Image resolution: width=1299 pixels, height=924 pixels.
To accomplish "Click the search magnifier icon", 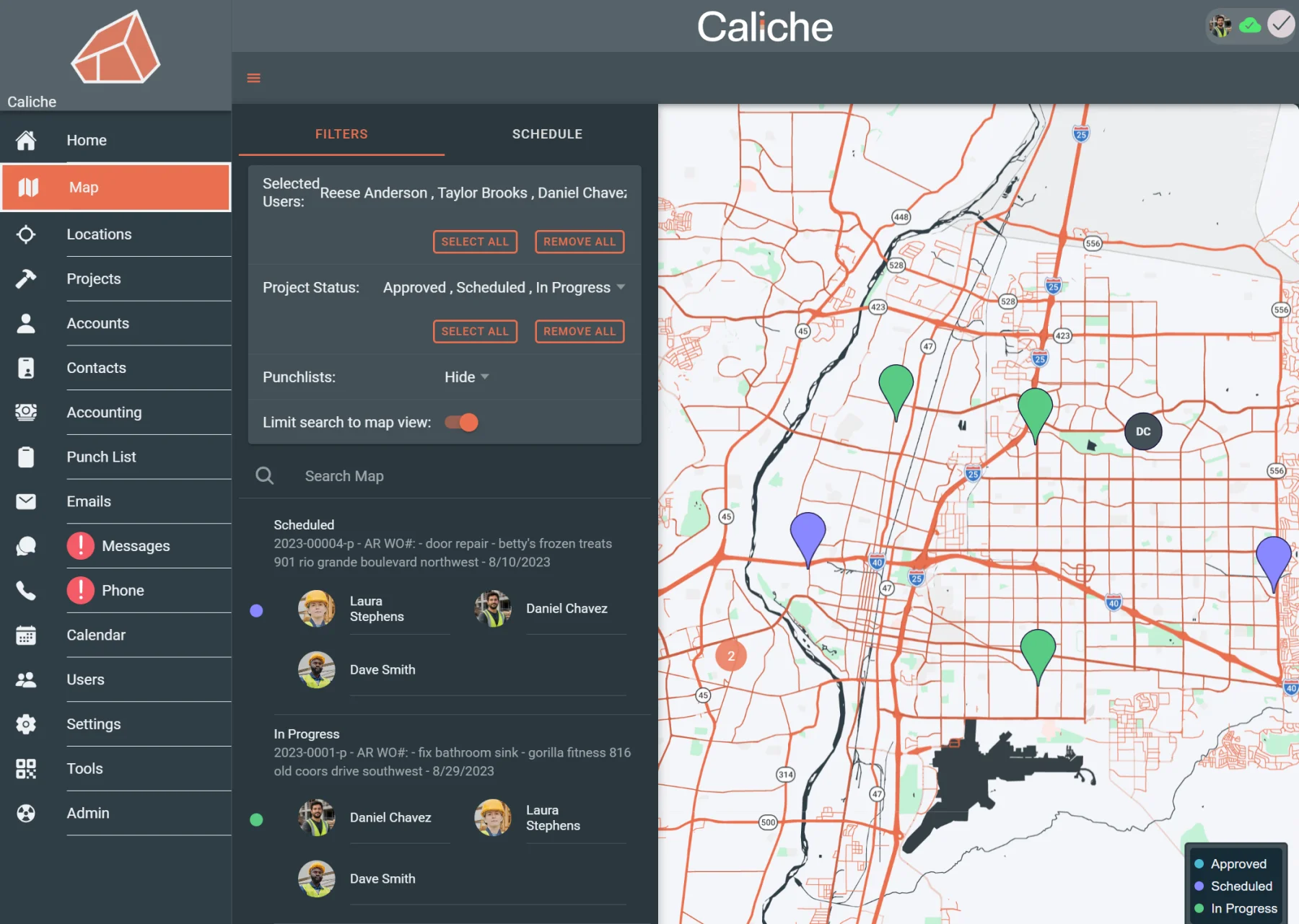I will 265,475.
